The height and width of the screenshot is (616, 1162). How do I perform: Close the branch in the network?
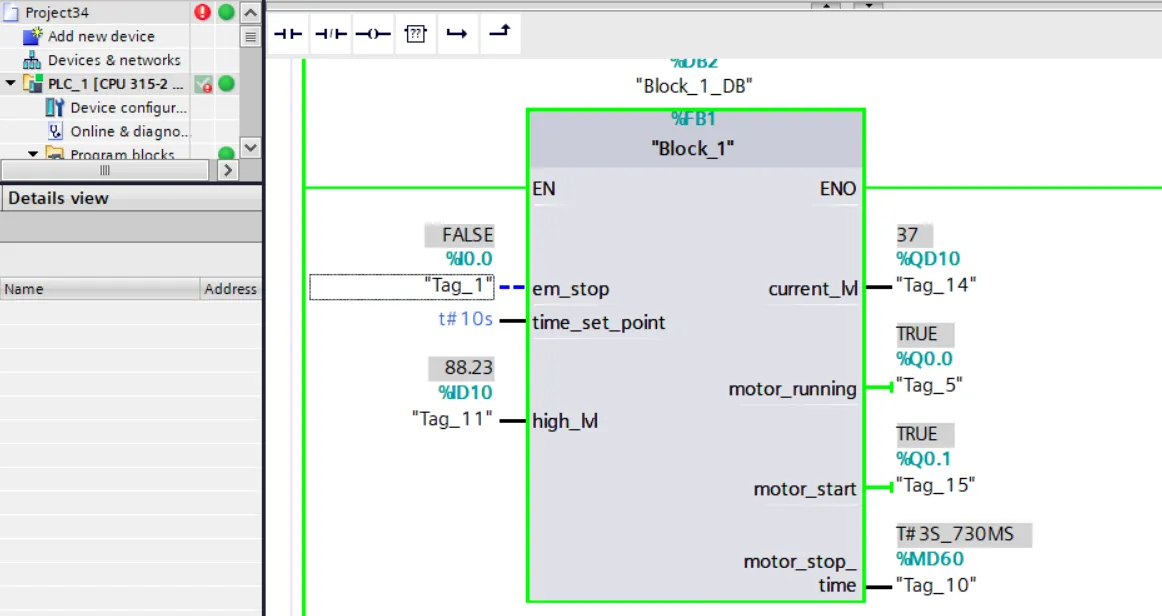tap(500, 34)
